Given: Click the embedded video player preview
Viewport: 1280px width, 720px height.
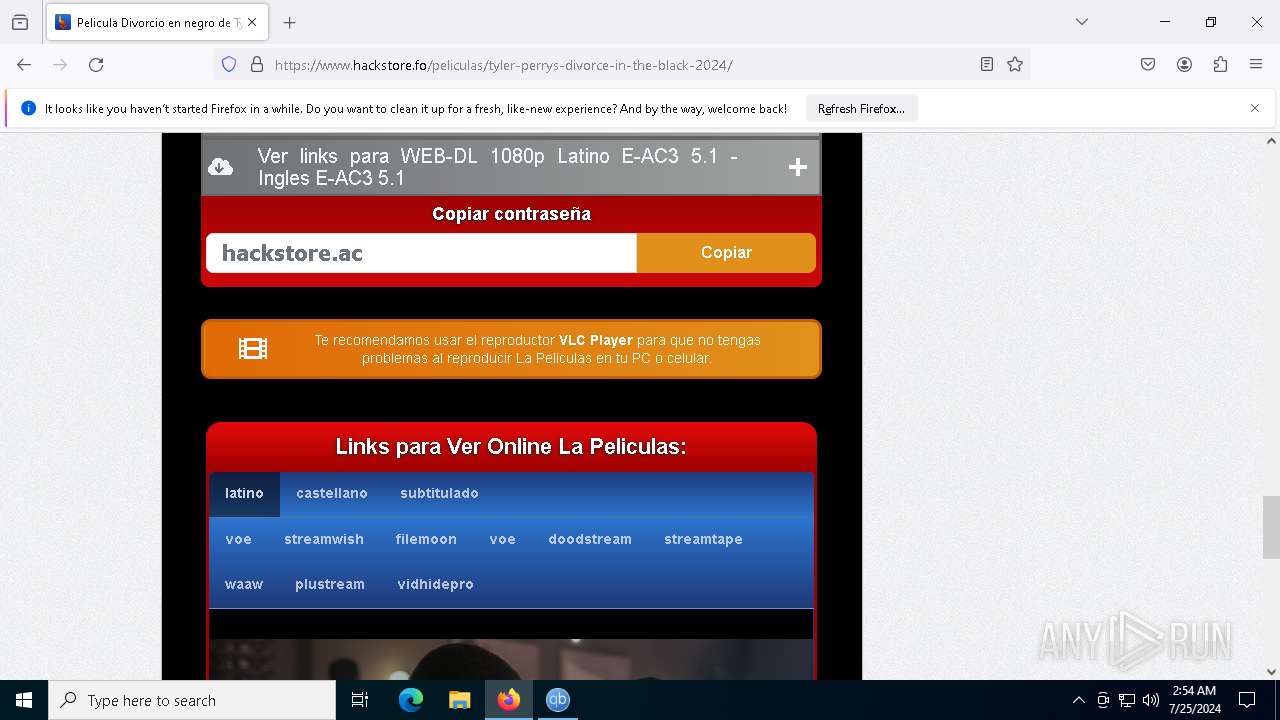Looking at the screenshot, I should (511, 658).
